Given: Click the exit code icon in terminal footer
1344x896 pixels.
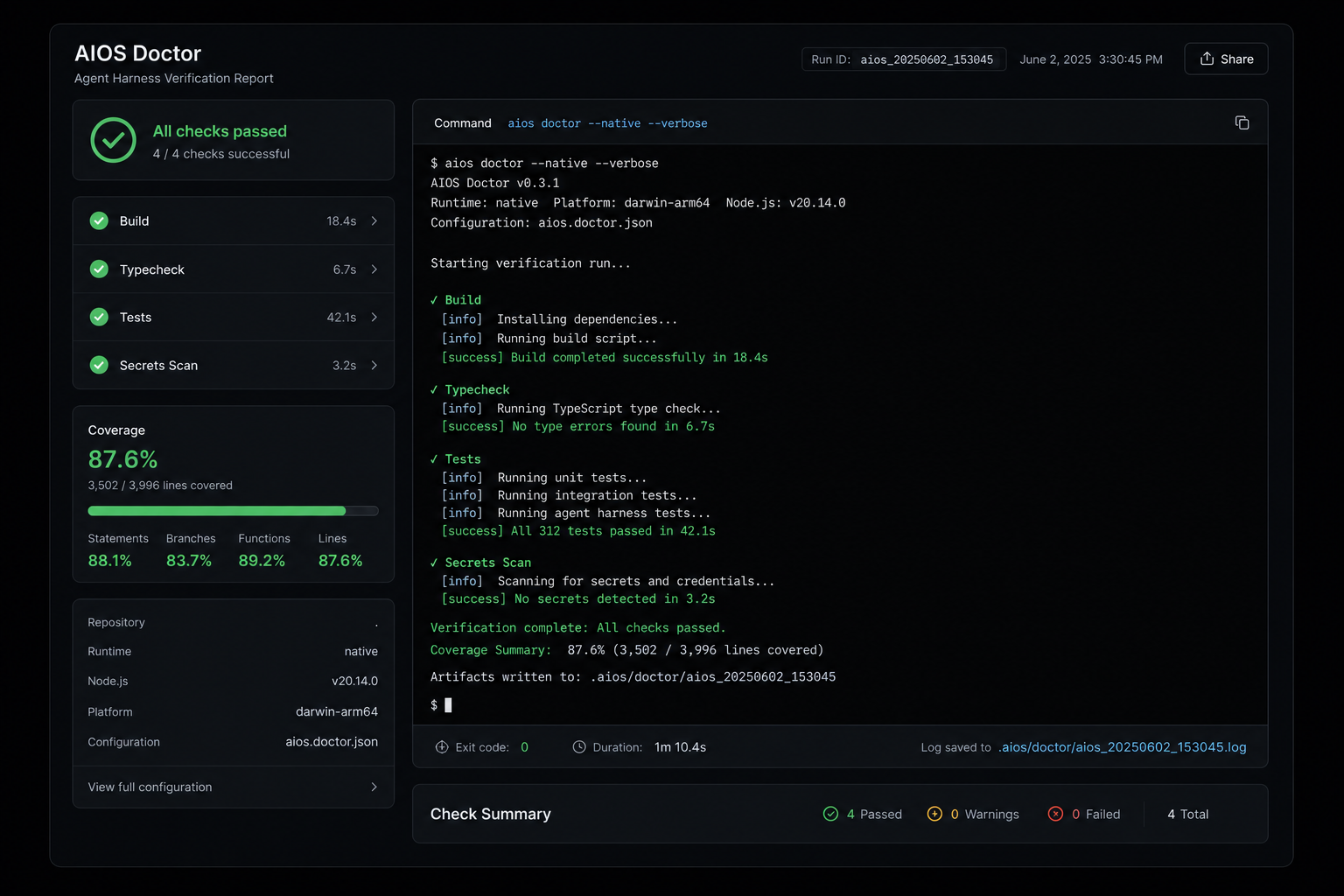Looking at the screenshot, I should [442, 747].
